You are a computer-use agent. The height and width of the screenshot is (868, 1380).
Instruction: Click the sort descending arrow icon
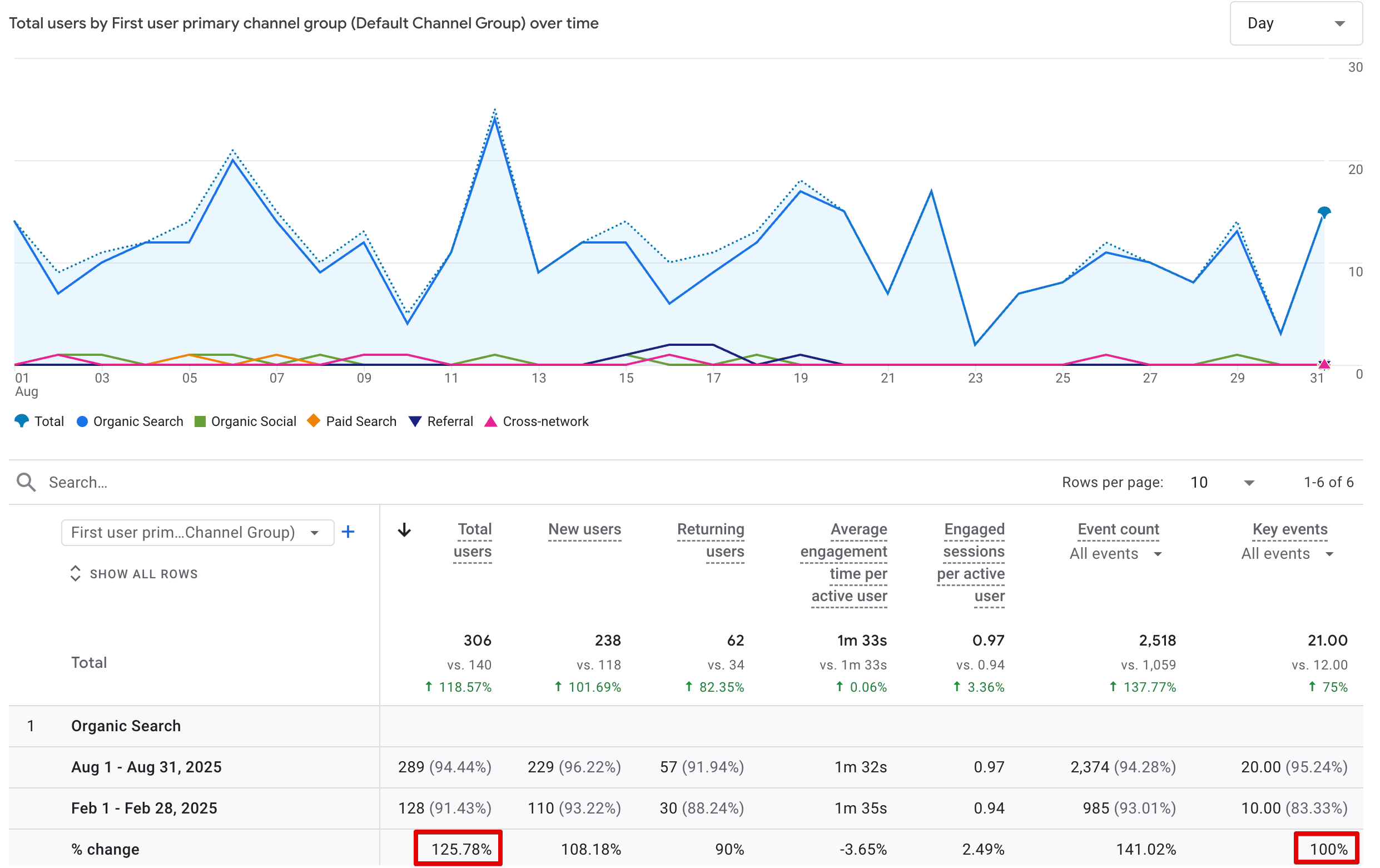[404, 530]
